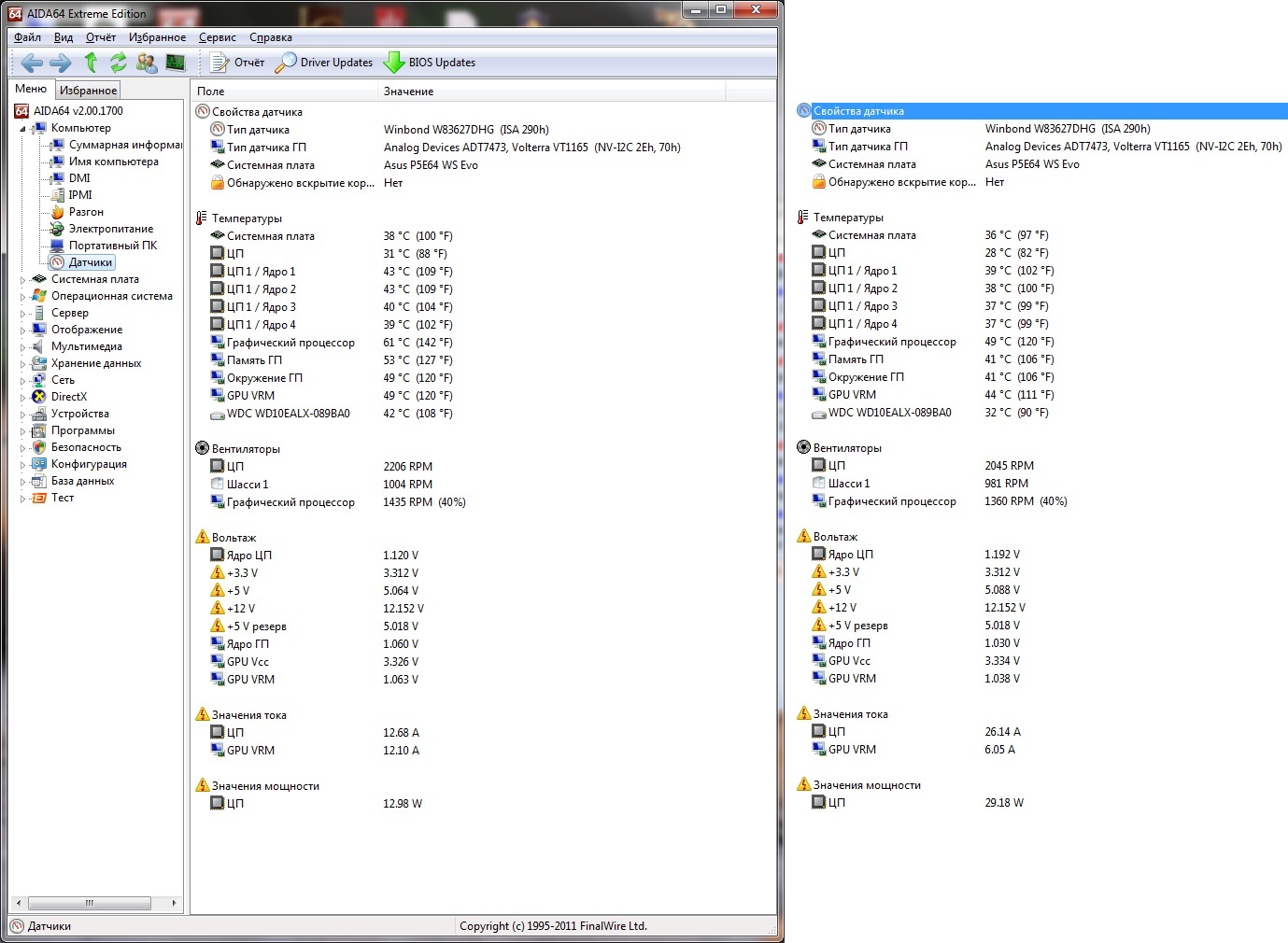1288x943 pixels.
Task: Open the Избранное menu in menu bar
Action: pos(157,37)
